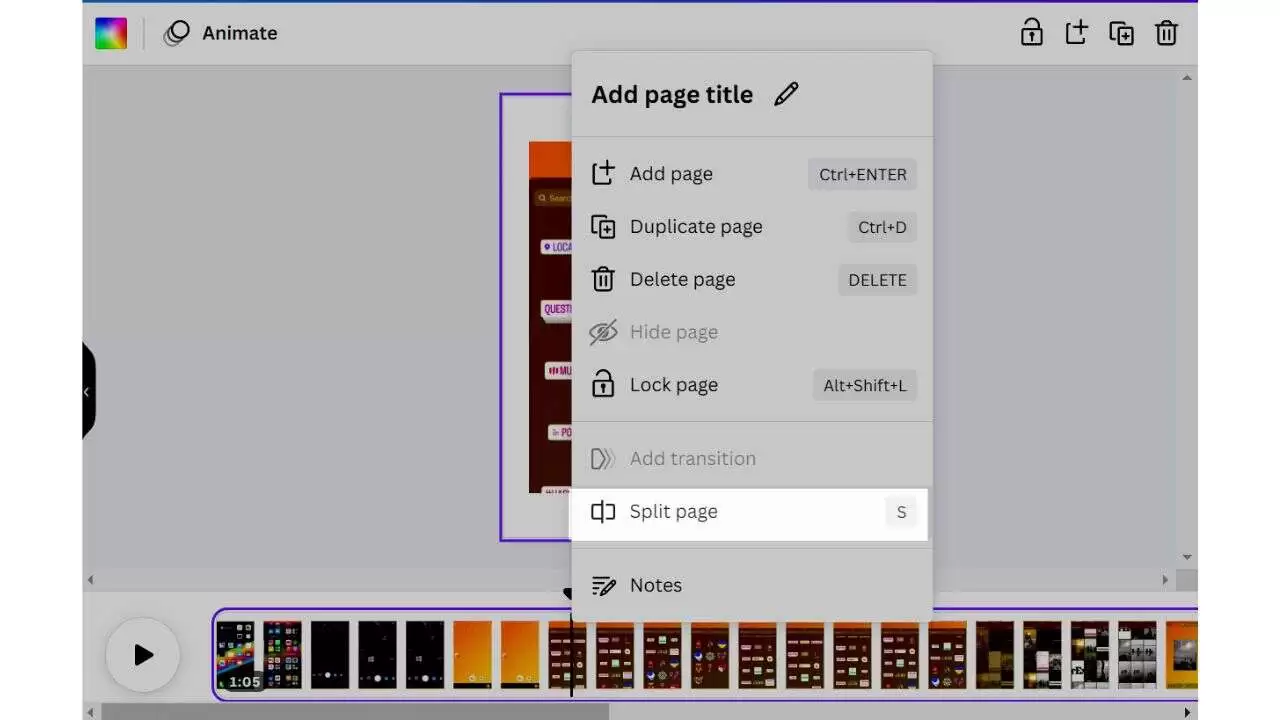Click Hide page menu option
1280x720 pixels.
click(x=752, y=332)
